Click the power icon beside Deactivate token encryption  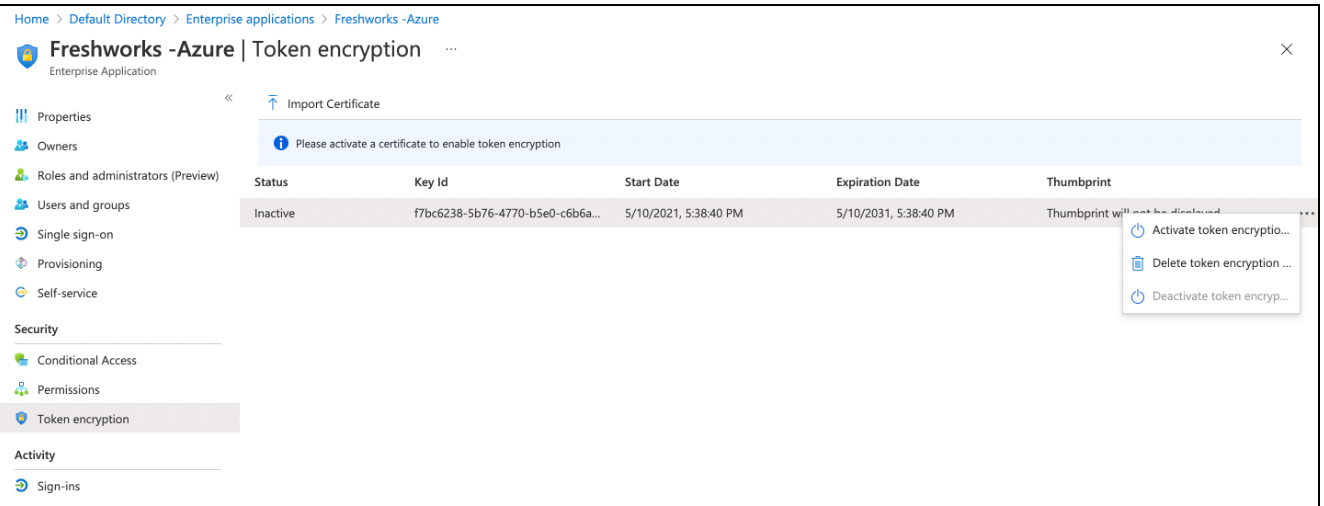coord(1137,296)
